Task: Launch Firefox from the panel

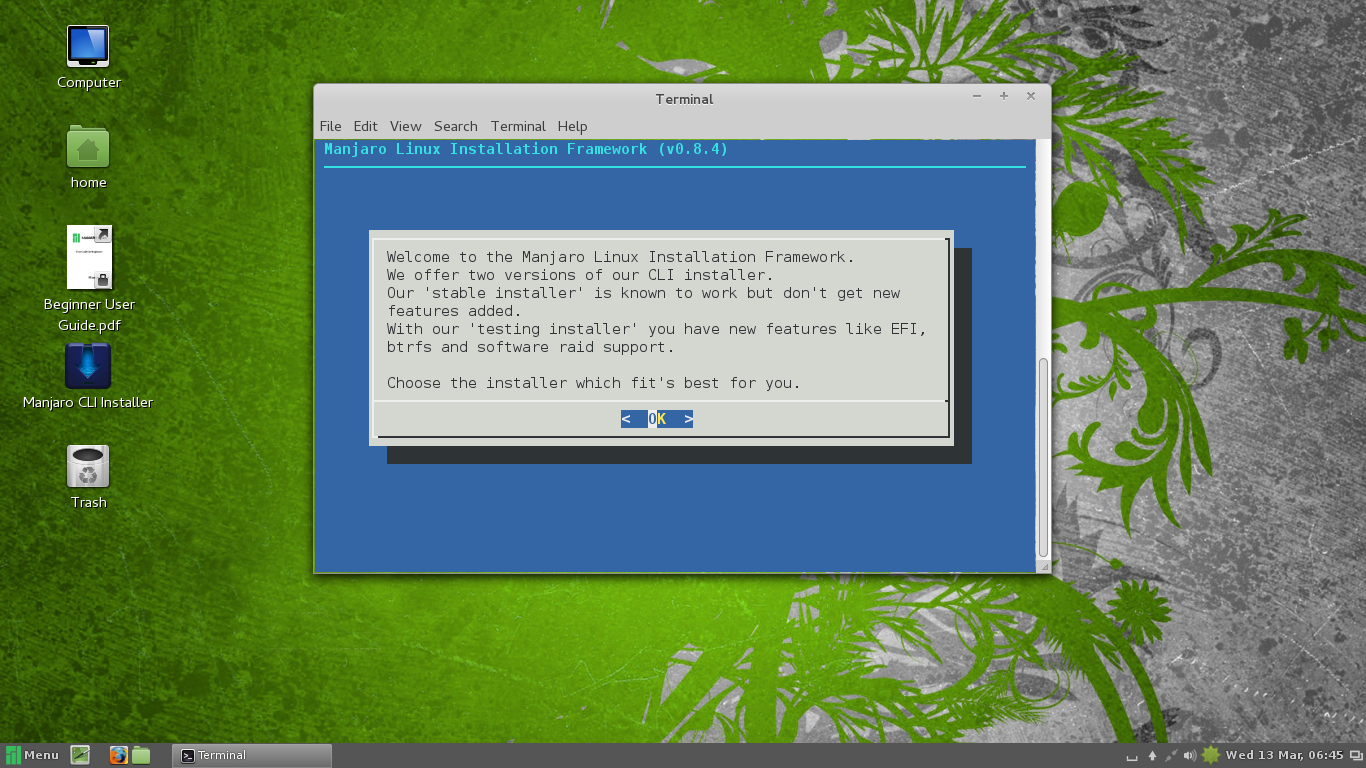Action: click(x=119, y=755)
